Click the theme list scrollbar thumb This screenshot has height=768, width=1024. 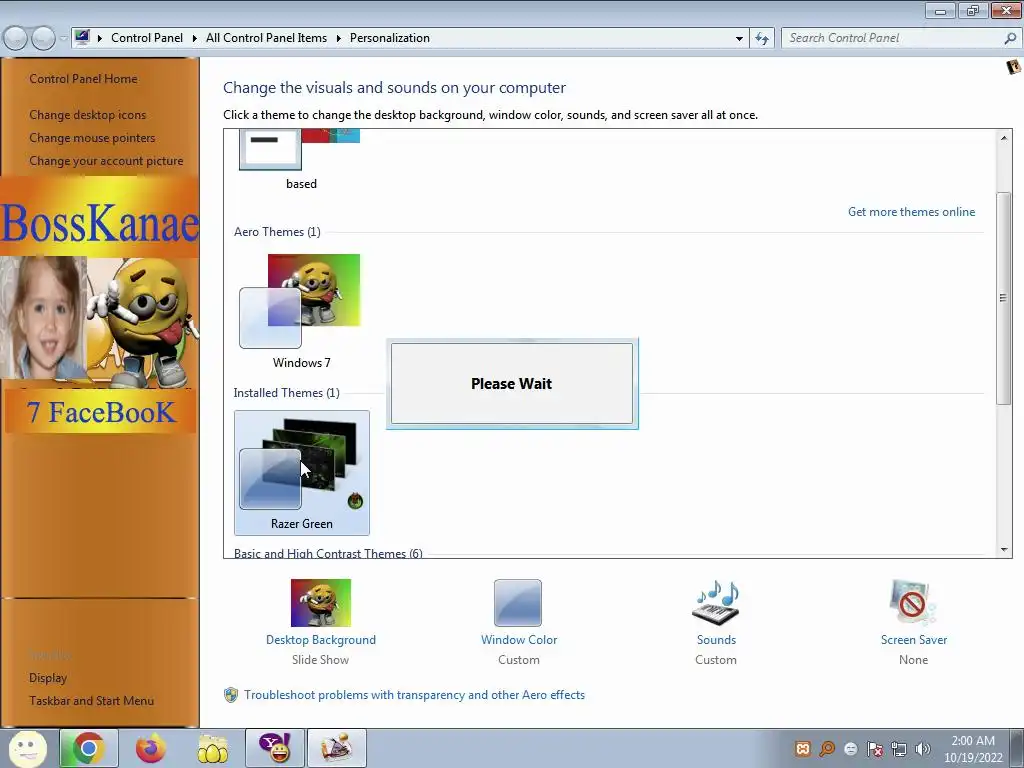(1004, 298)
